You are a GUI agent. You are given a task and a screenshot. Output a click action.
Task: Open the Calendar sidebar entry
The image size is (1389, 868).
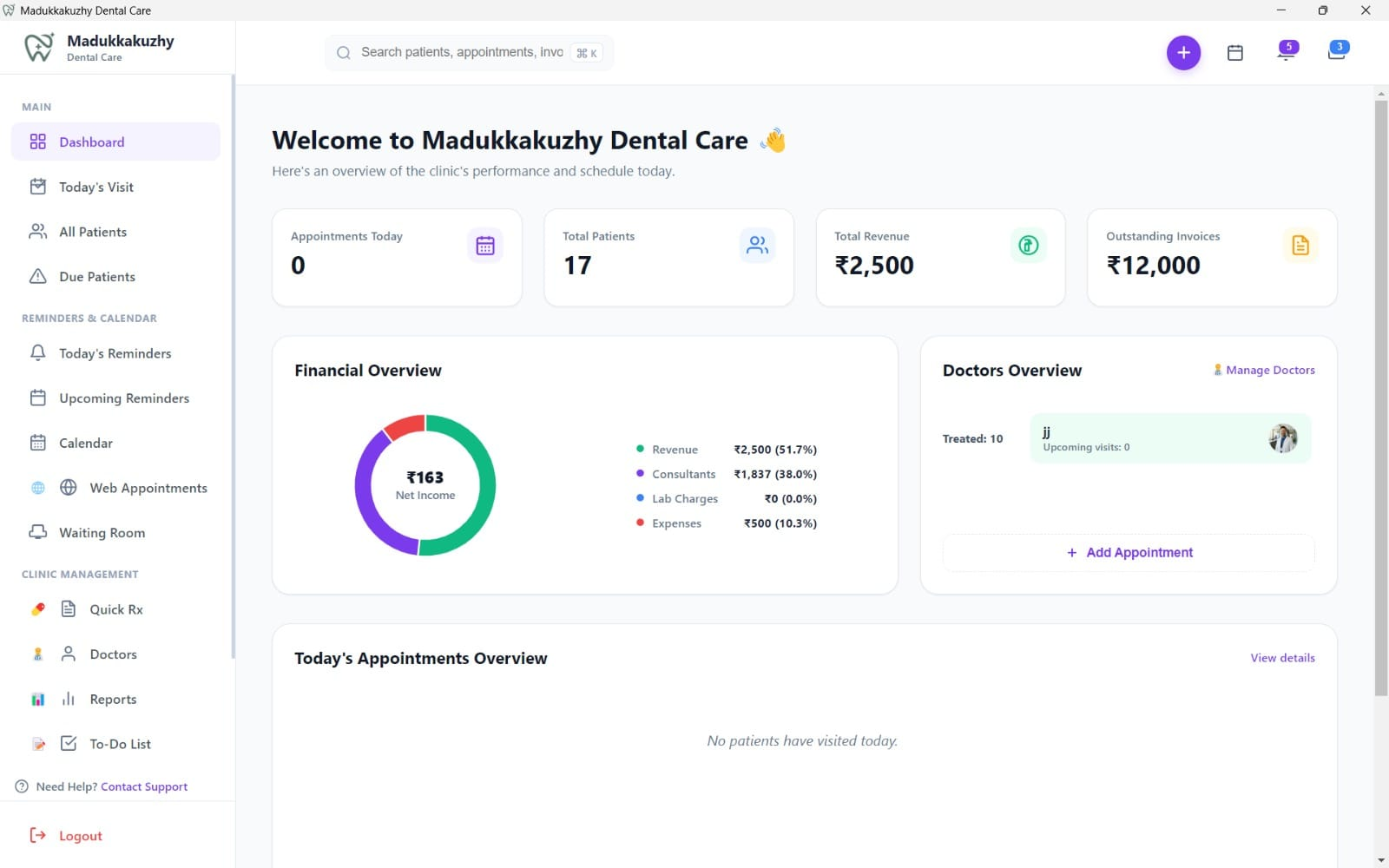[115, 443]
